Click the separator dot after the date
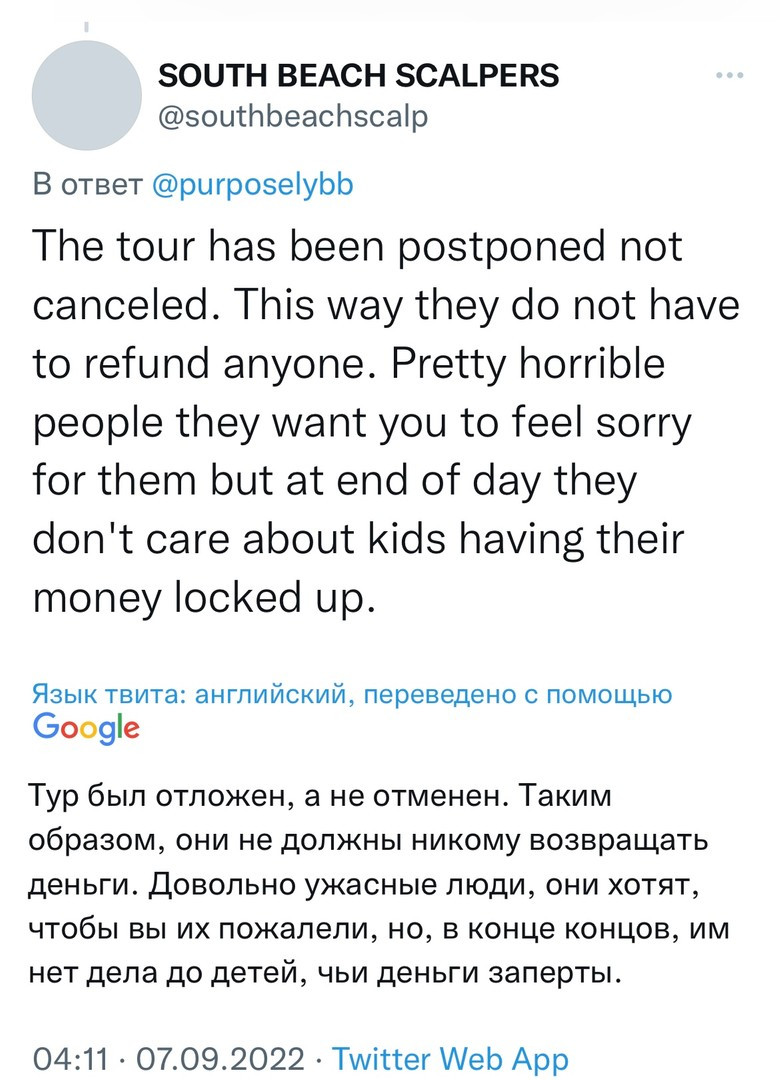Screen dimensions: 780x1080 click(317, 1058)
